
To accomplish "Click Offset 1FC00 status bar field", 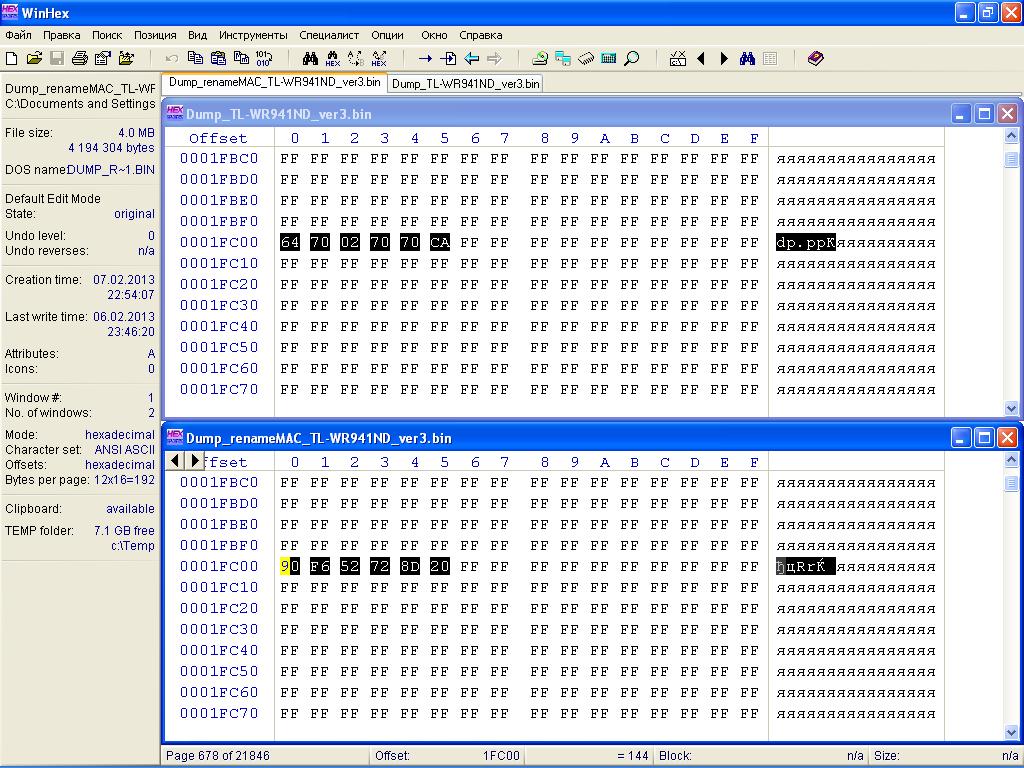I will 447,756.
